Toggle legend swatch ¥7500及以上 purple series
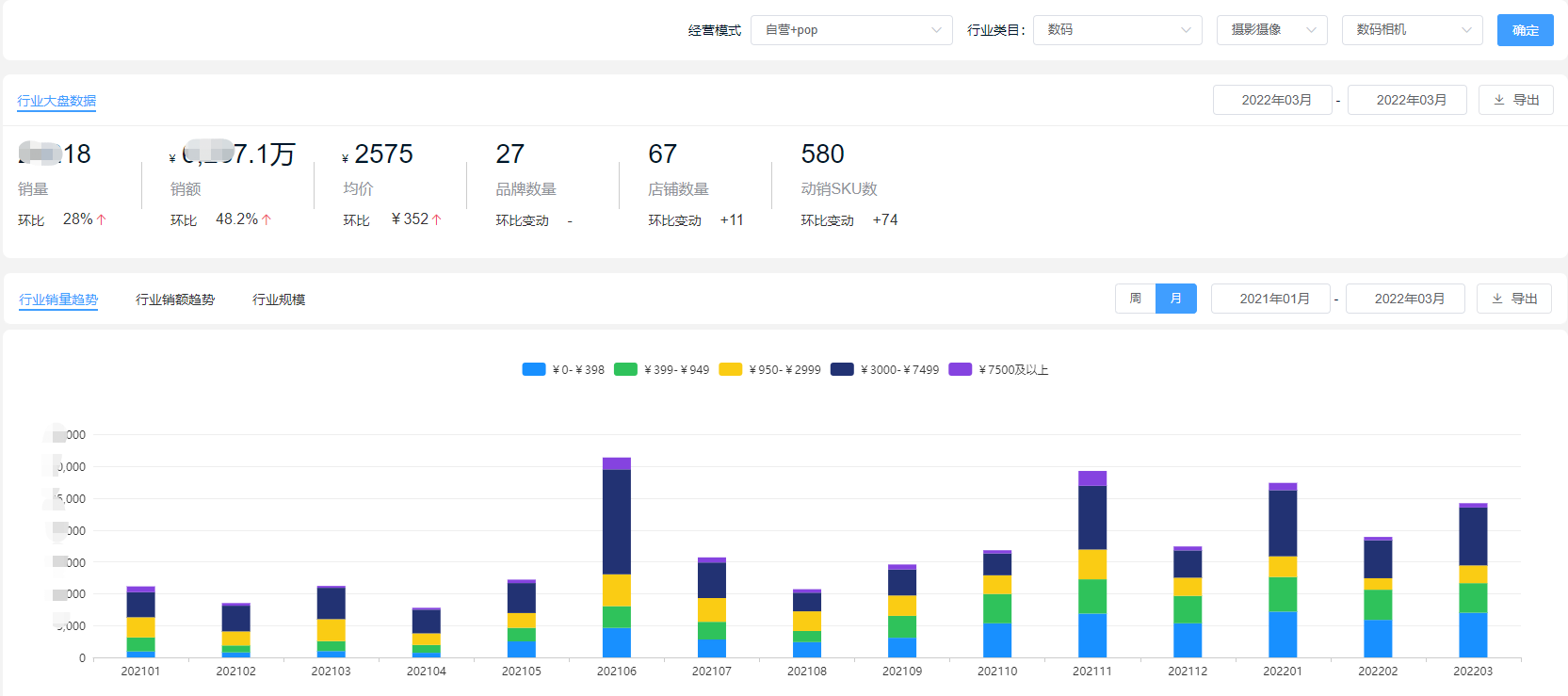The image size is (1568, 696). coord(961,369)
